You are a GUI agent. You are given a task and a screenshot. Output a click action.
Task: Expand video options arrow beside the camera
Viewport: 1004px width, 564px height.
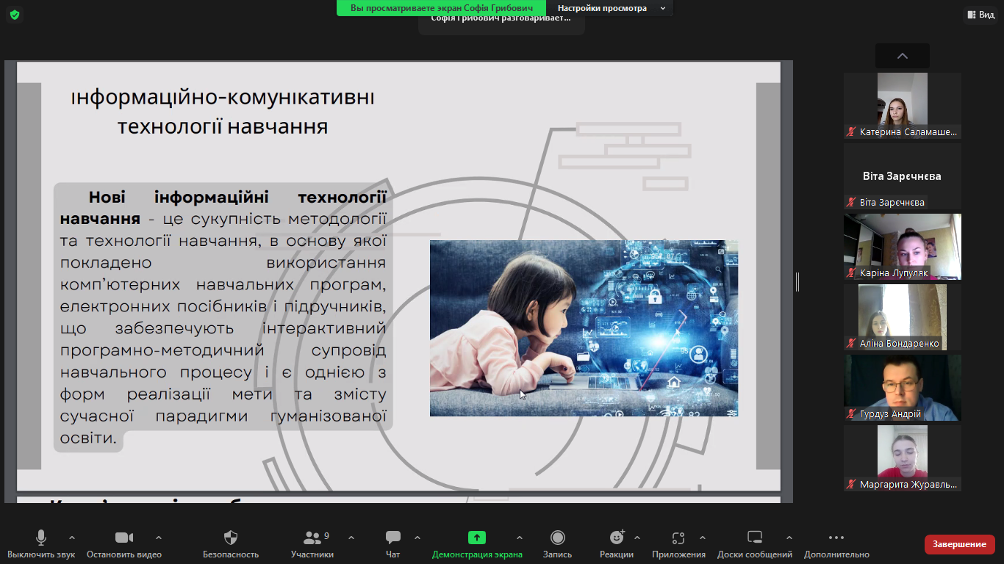tap(158, 538)
